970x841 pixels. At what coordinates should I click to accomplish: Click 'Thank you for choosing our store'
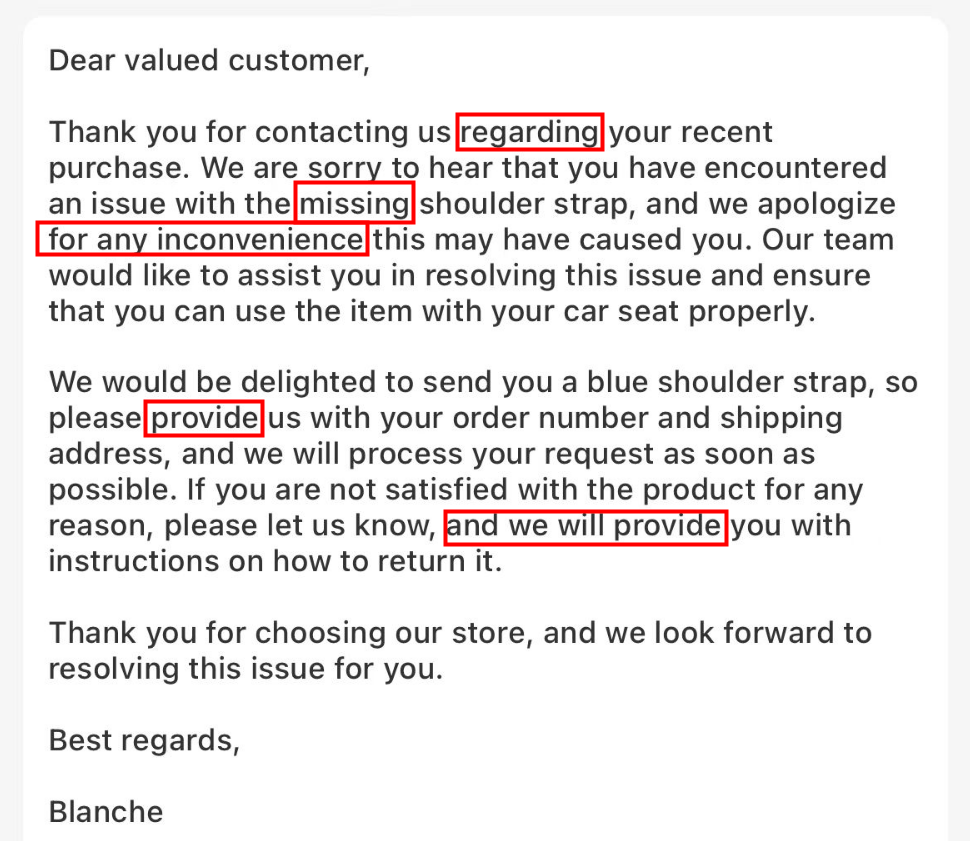click(x=291, y=633)
